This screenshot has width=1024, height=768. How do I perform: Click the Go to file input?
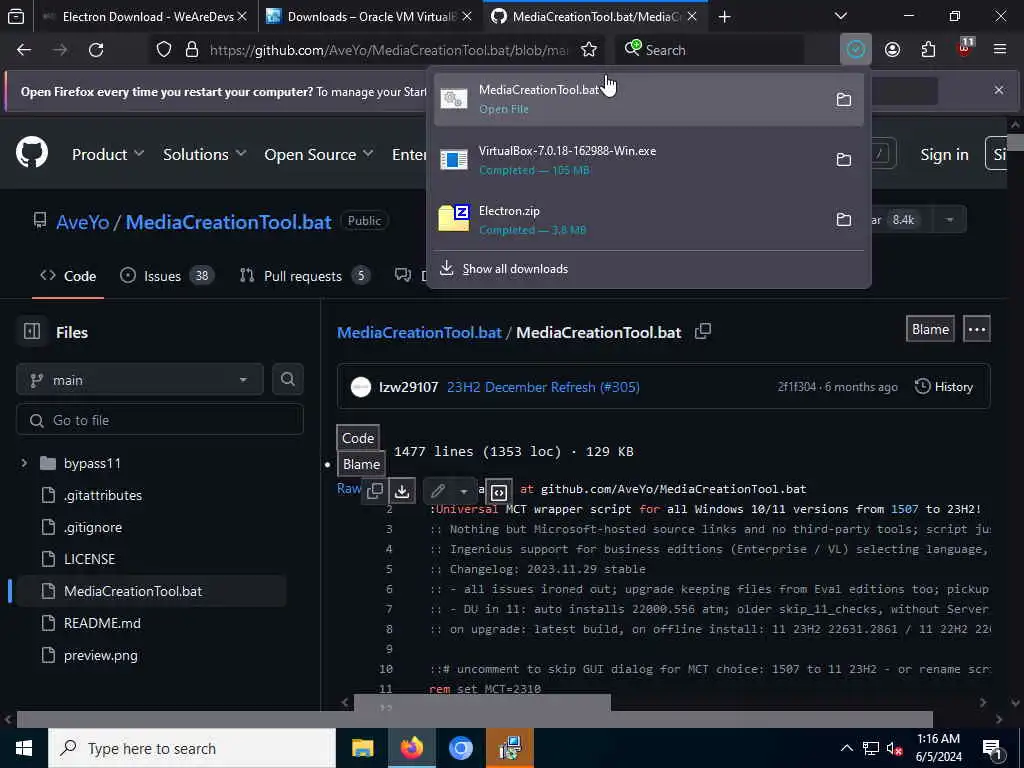pyautogui.click(x=160, y=421)
